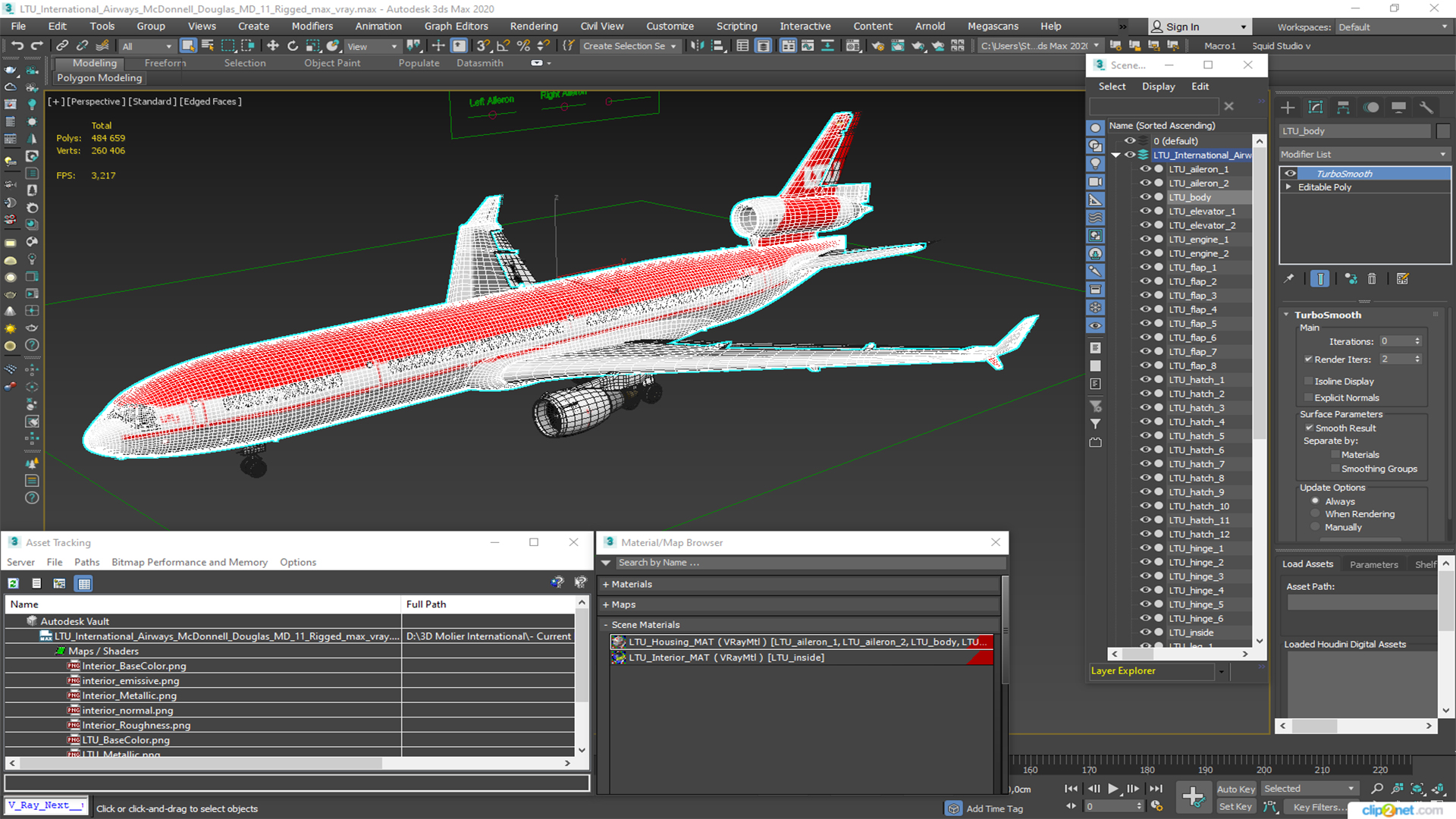Image resolution: width=1456 pixels, height=819 pixels.
Task: Collapse the LTU_International_Airways layer tree
Action: [1116, 155]
